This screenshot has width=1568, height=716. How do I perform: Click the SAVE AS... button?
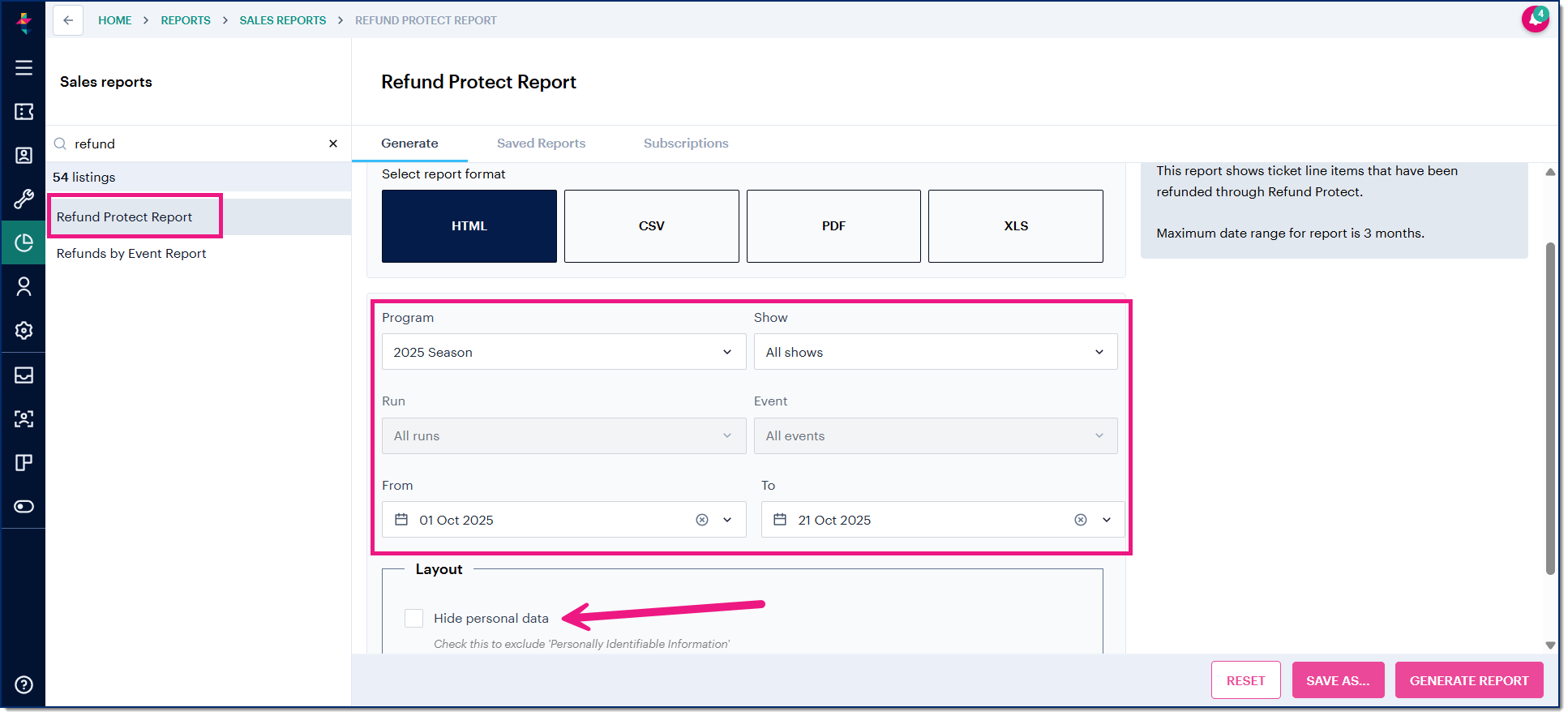pyautogui.click(x=1338, y=680)
